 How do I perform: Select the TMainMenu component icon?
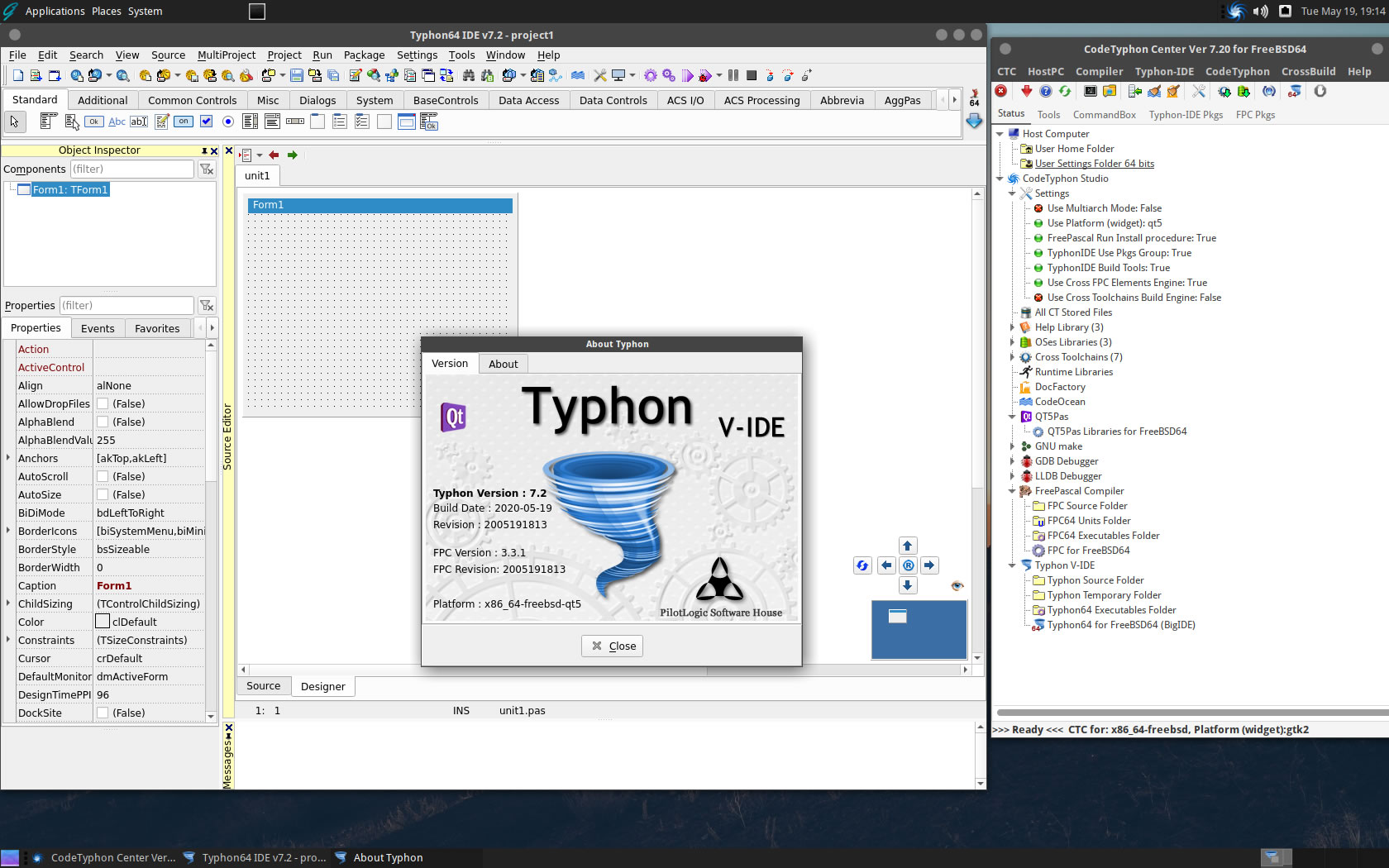click(48, 121)
